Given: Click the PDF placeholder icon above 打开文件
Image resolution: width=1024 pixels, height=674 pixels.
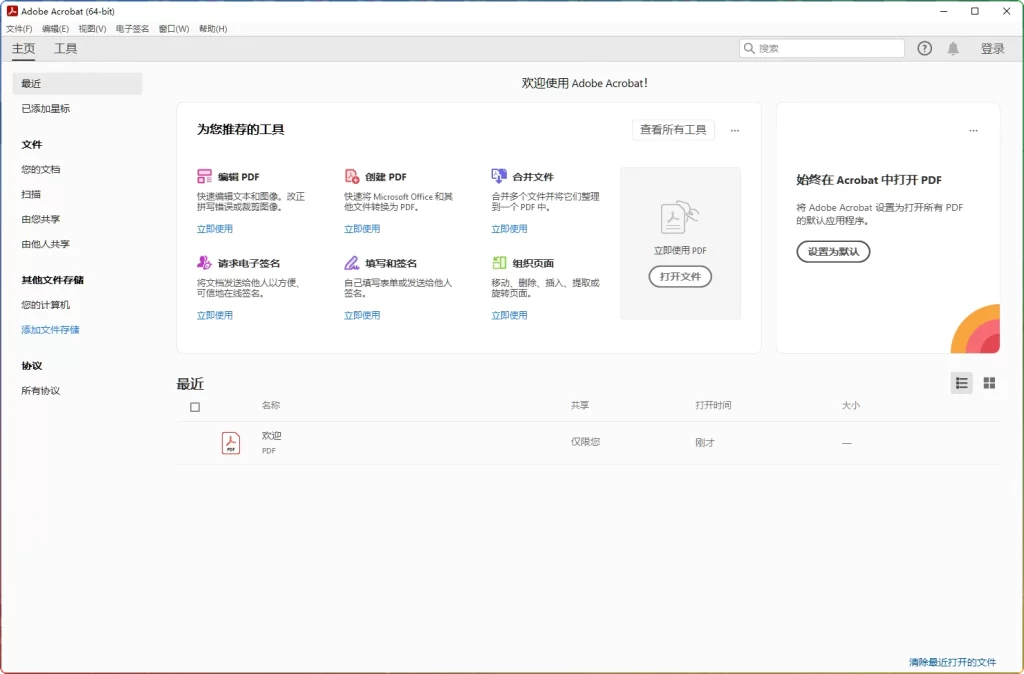Looking at the screenshot, I should click(x=680, y=218).
